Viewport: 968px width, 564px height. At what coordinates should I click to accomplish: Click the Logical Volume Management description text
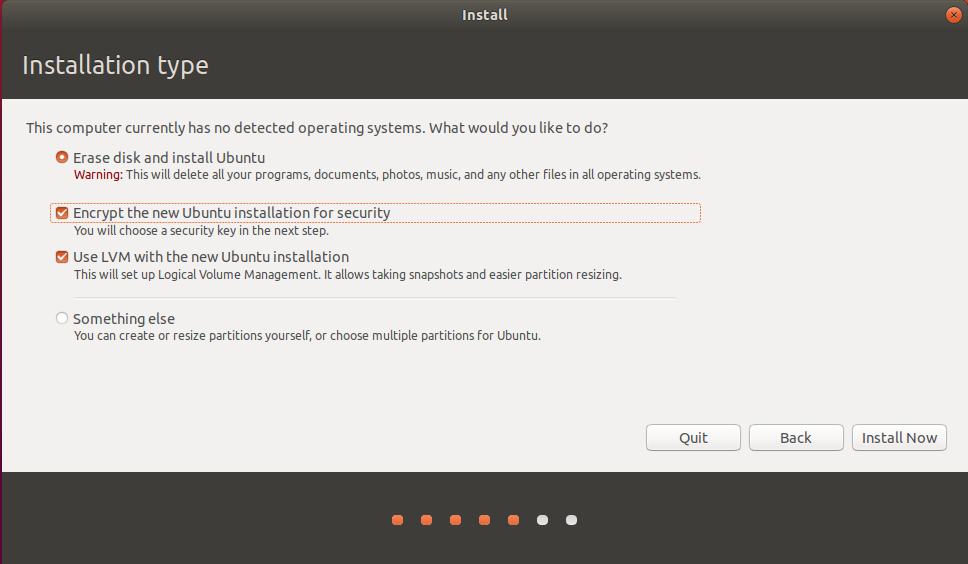348,275
